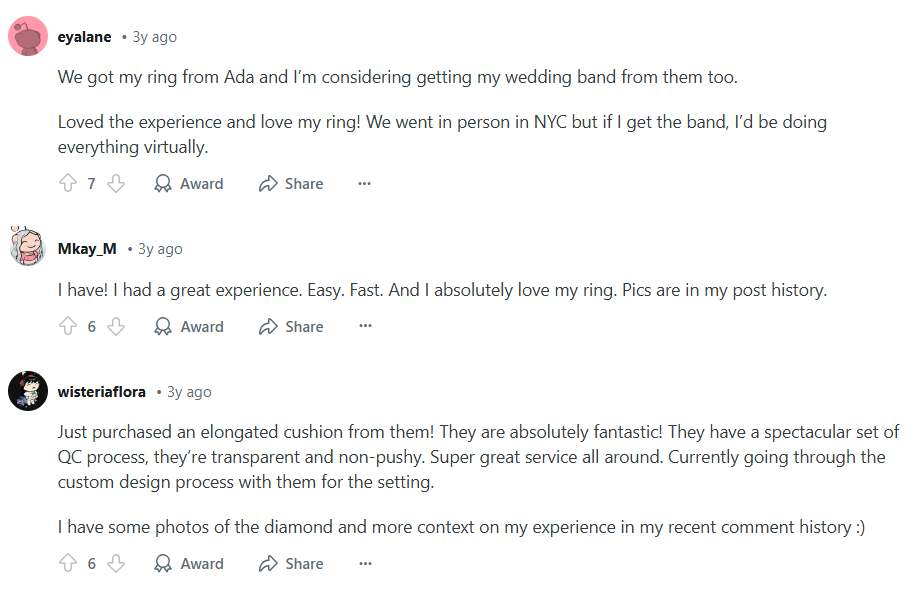Share Mkay_M's comment
Viewport: 915px width, 592px height.
(x=291, y=327)
